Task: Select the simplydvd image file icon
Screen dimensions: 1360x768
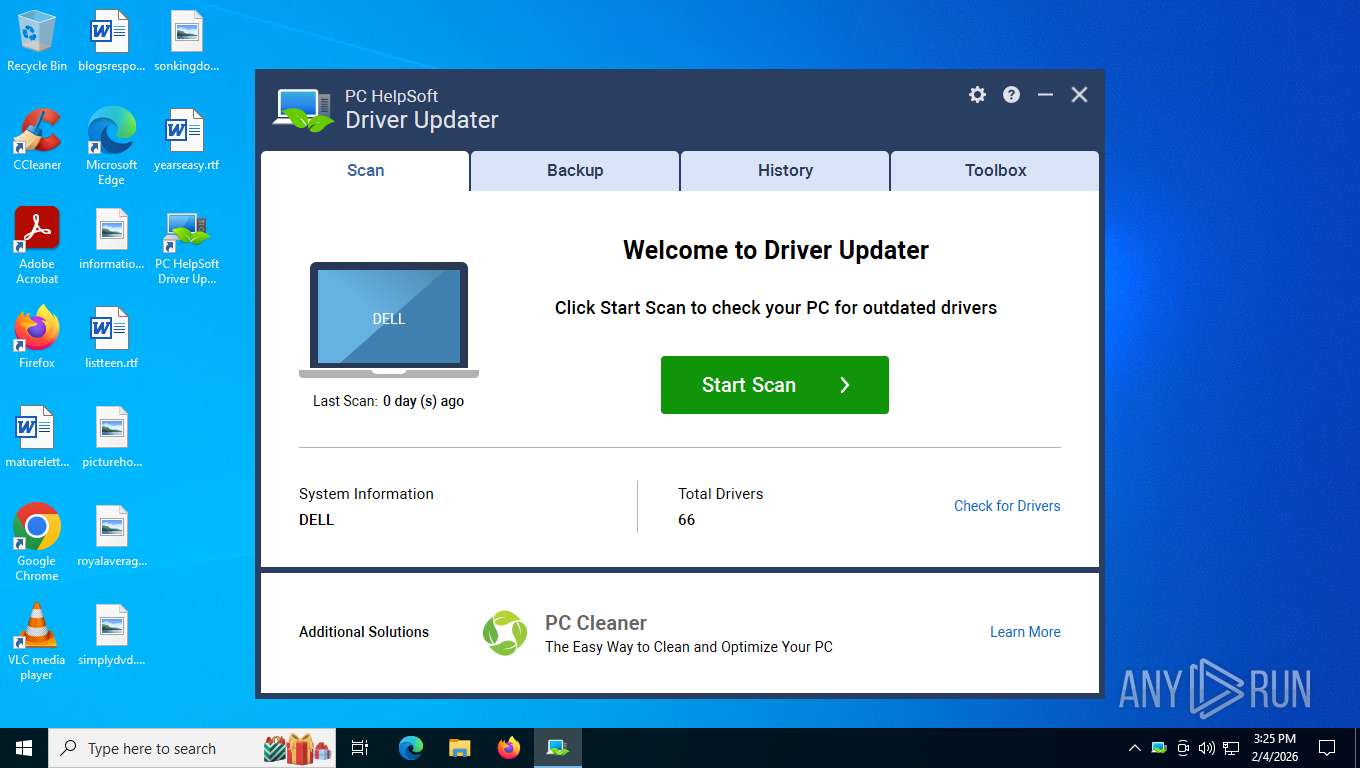Action: click(111, 635)
